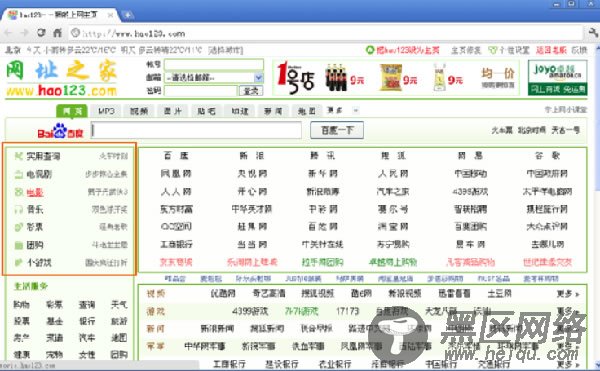Open the 当当网 site link
Screen dimensions: 600x371
(251, 244)
